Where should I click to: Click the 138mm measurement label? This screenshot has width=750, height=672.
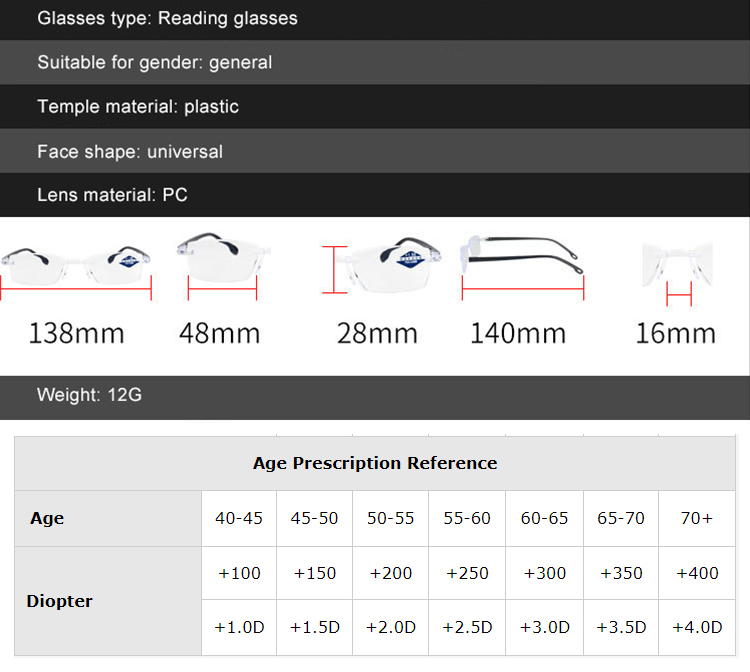[x=77, y=333]
